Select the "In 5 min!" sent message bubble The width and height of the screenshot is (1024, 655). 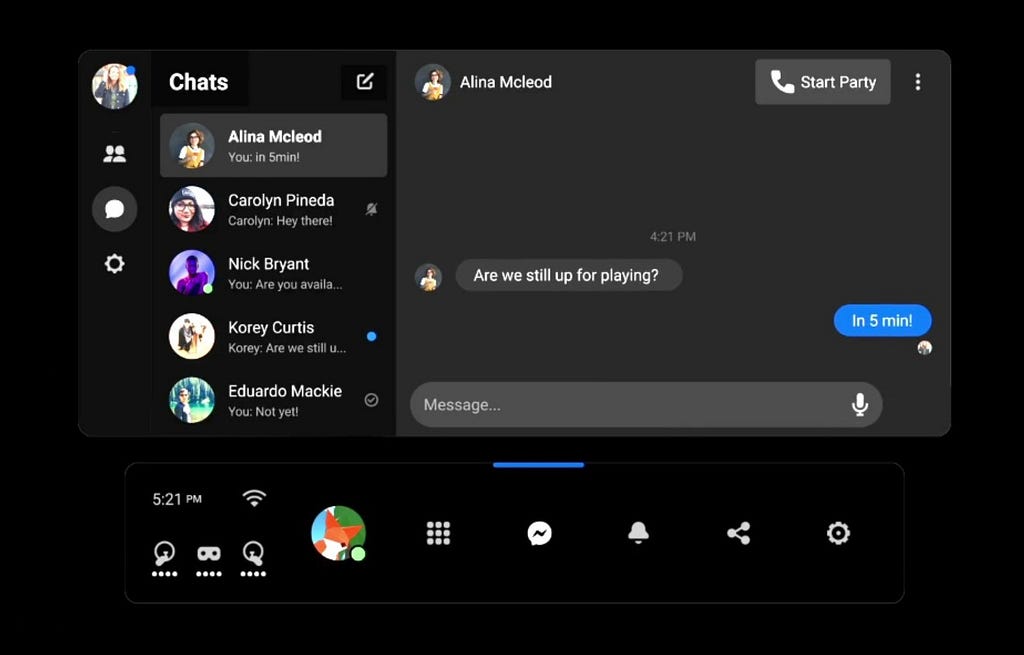click(882, 321)
